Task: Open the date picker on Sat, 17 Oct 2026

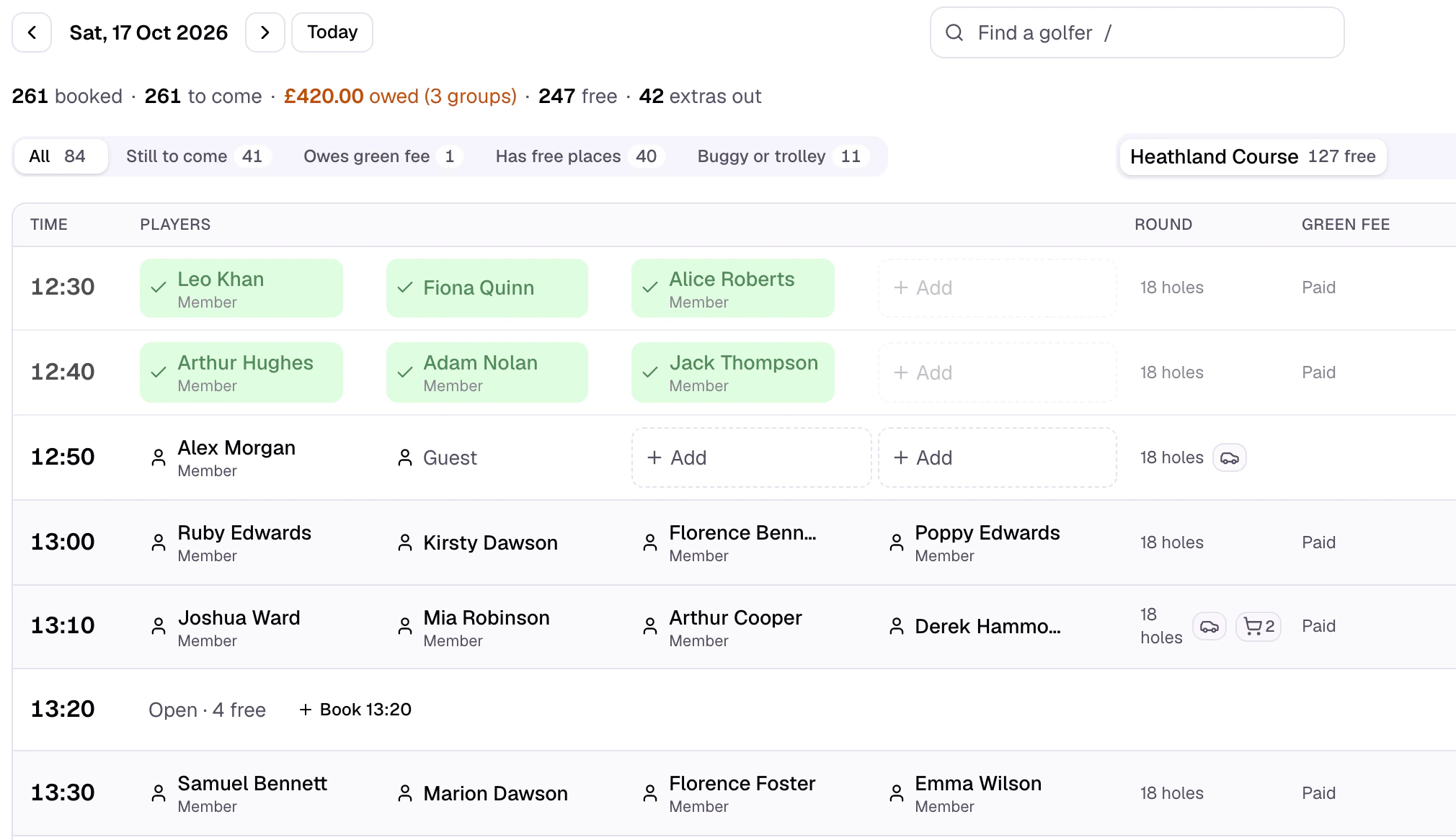Action: click(148, 32)
